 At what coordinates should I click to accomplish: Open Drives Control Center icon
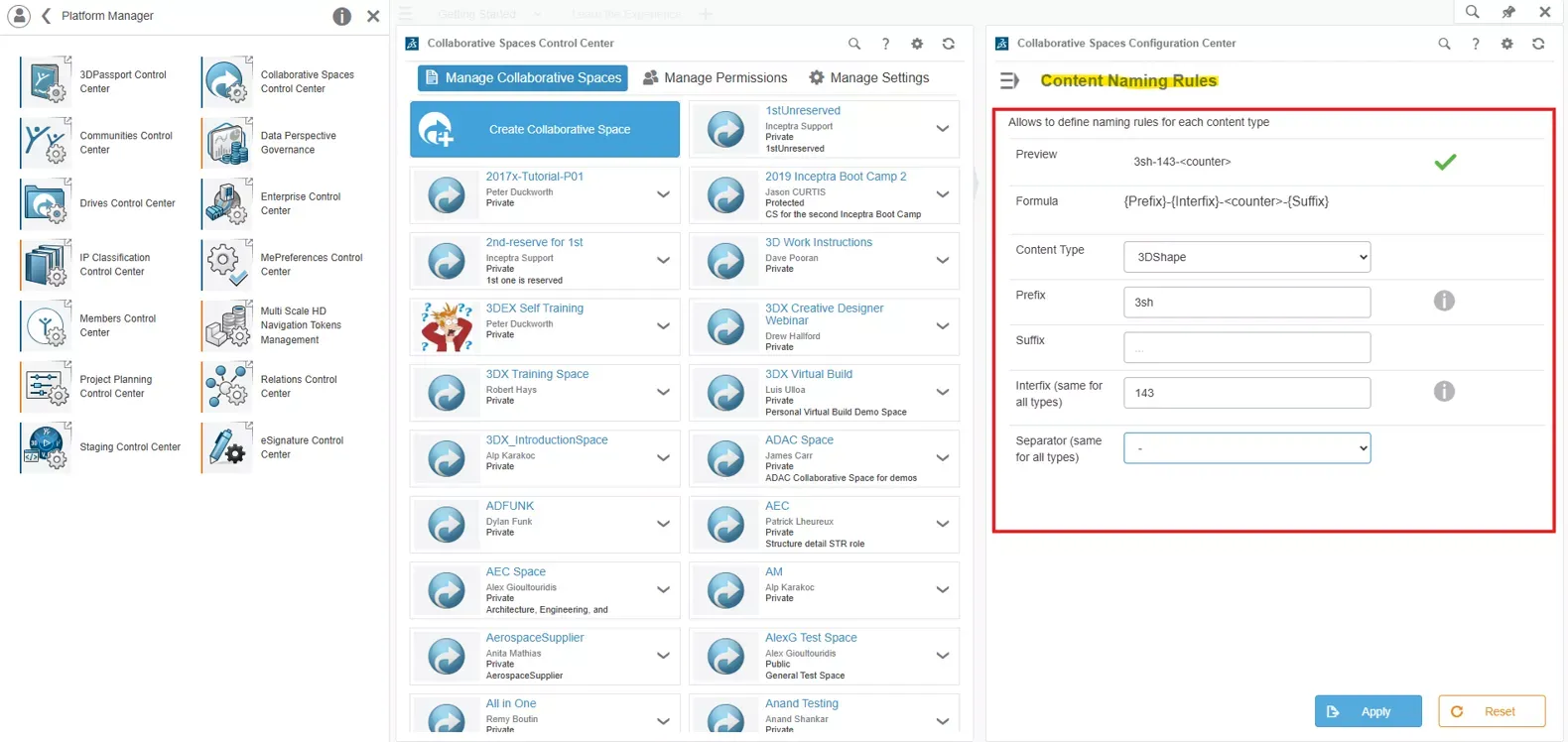(46, 203)
